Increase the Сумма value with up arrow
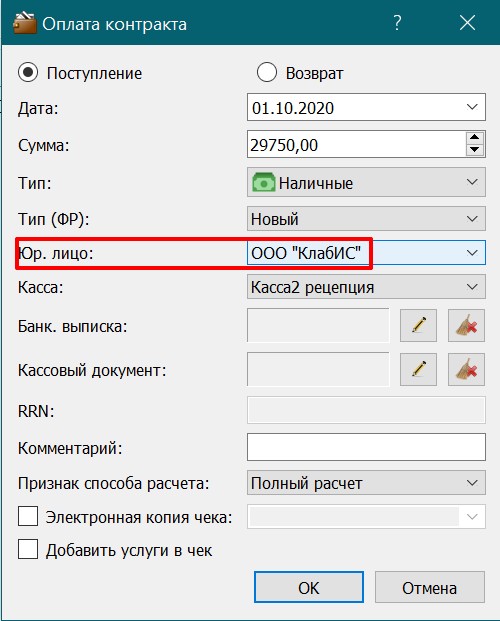 [x=475, y=138]
